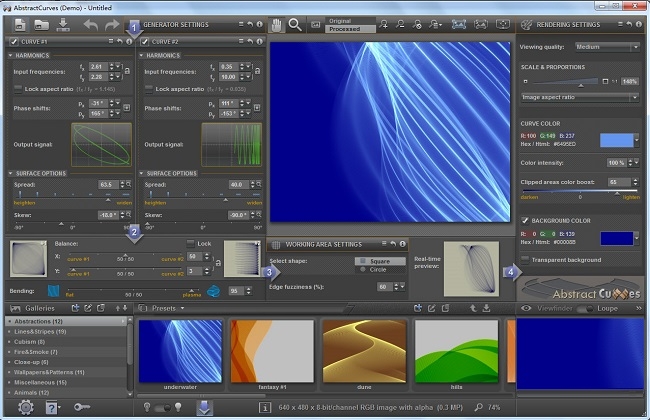
Task: Select the dune preset thumbnail
Action: [x=363, y=352]
